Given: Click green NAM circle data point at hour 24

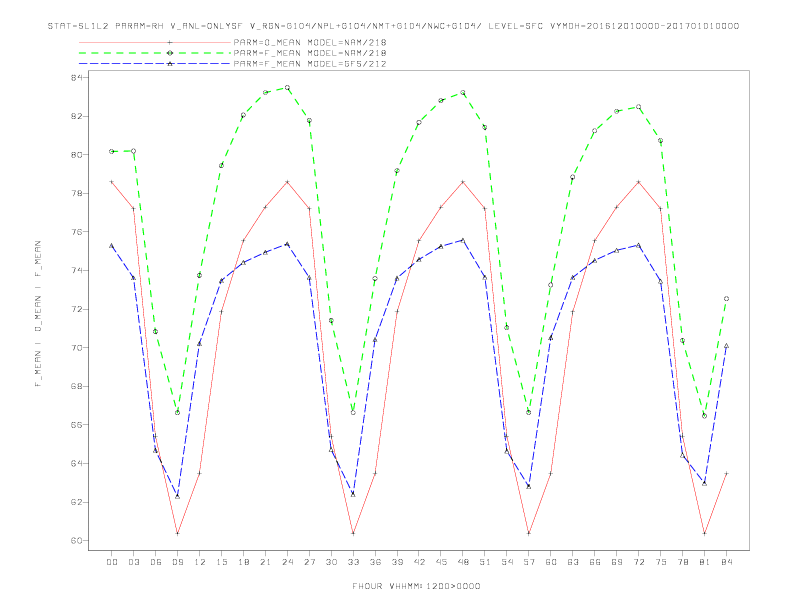Looking at the screenshot, I should click(x=287, y=87).
